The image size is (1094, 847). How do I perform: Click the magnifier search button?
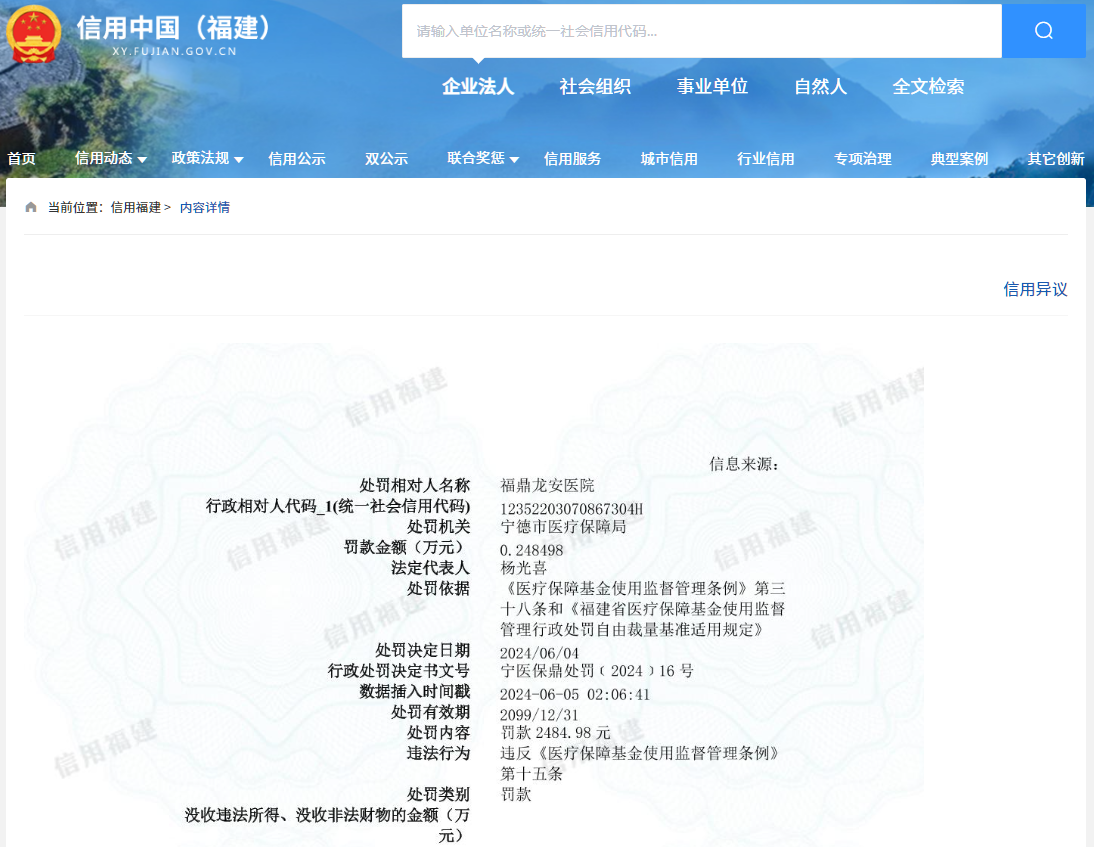coord(1043,31)
